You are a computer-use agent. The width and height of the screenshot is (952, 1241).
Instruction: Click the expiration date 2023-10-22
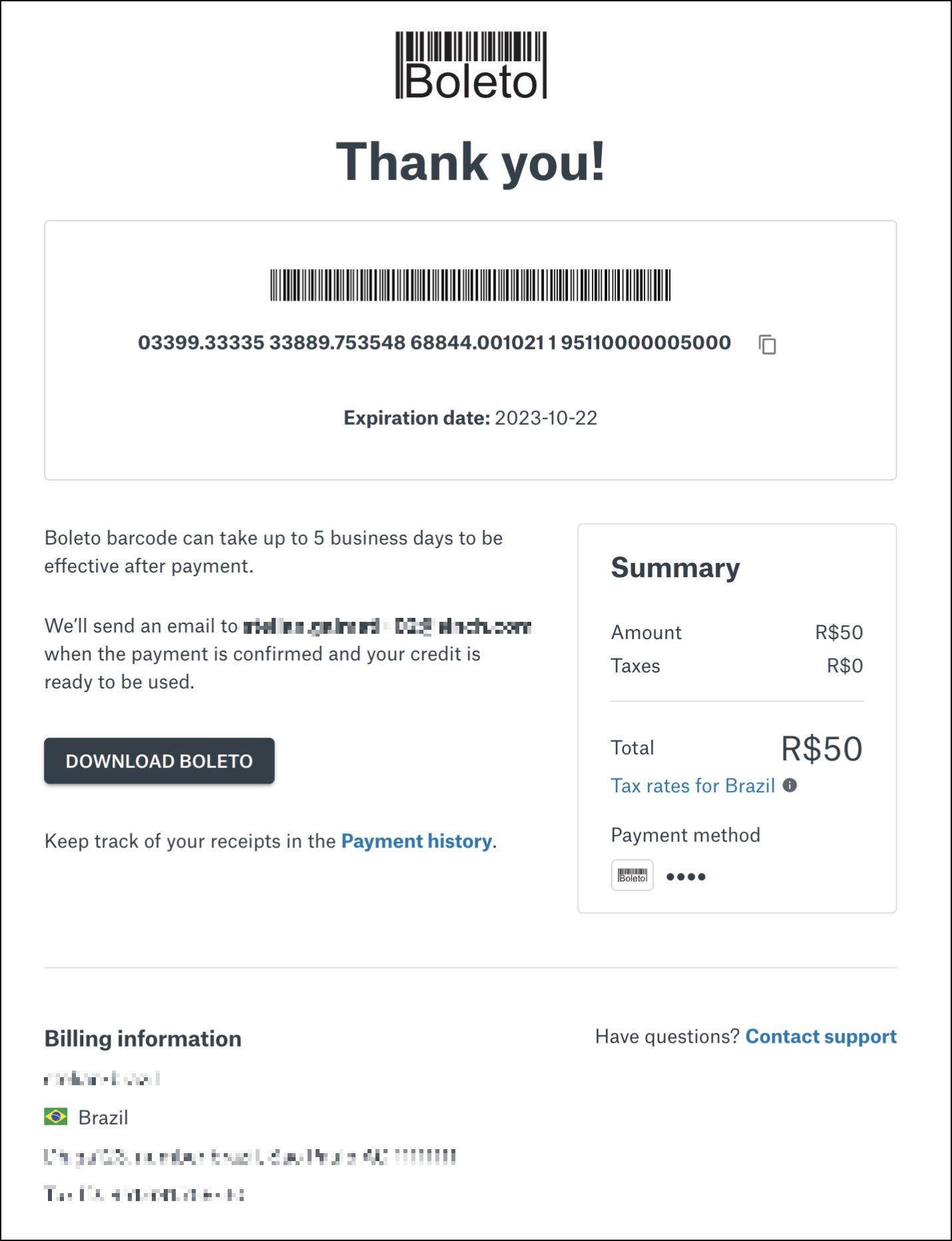point(547,418)
